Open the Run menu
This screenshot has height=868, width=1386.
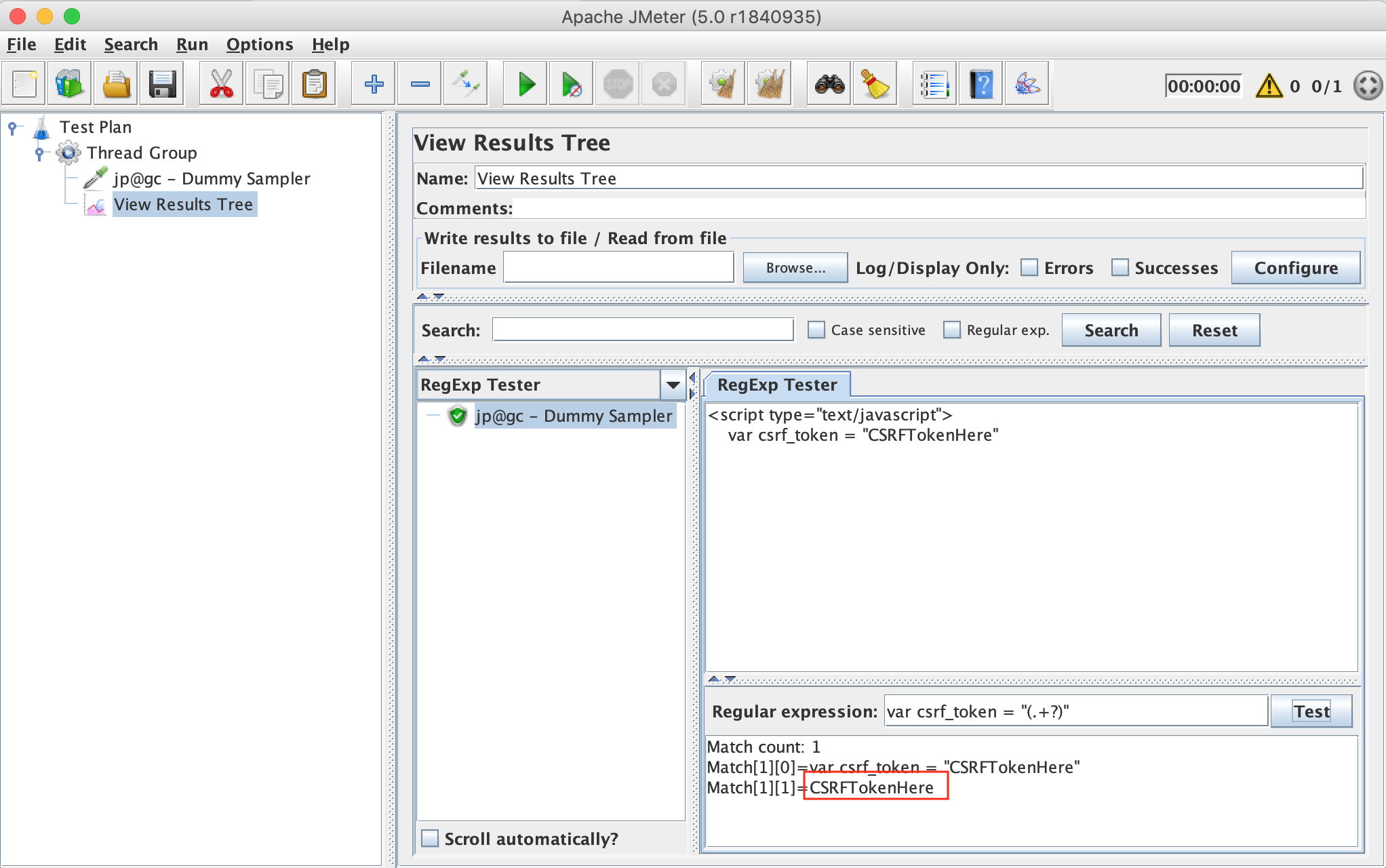point(192,44)
